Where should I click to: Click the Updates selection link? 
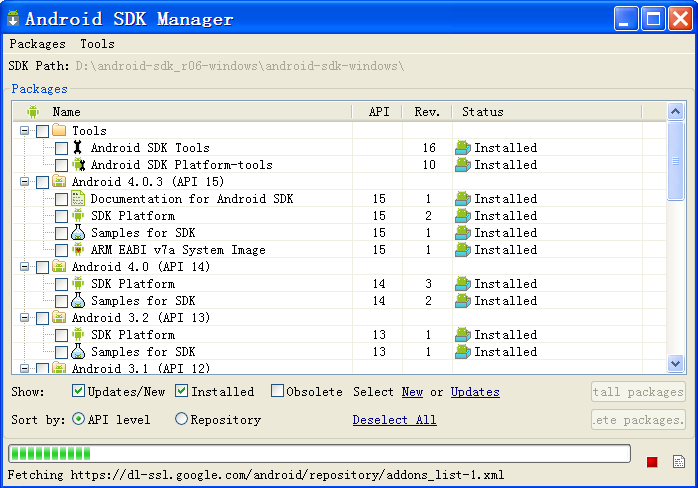[475, 392]
